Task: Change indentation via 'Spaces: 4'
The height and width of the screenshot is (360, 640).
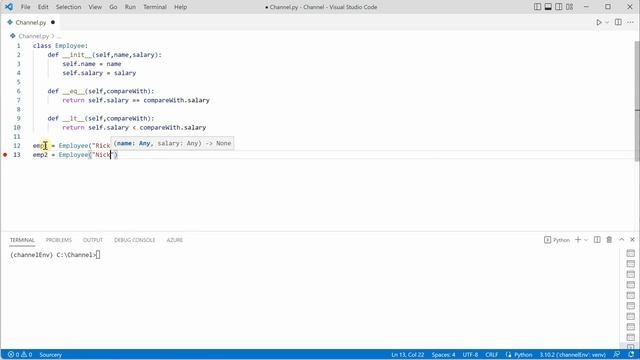Action: click(443, 355)
